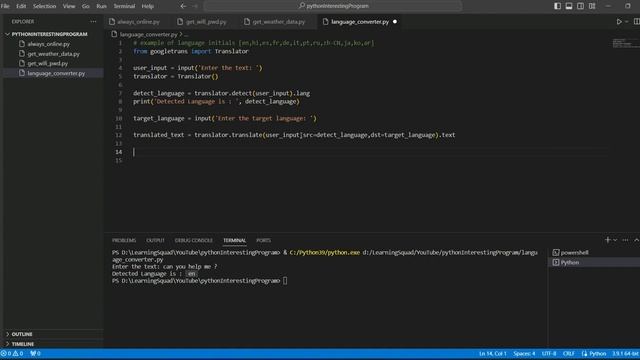Open the Selection menu
This screenshot has height=360, width=640.
click(44, 6)
